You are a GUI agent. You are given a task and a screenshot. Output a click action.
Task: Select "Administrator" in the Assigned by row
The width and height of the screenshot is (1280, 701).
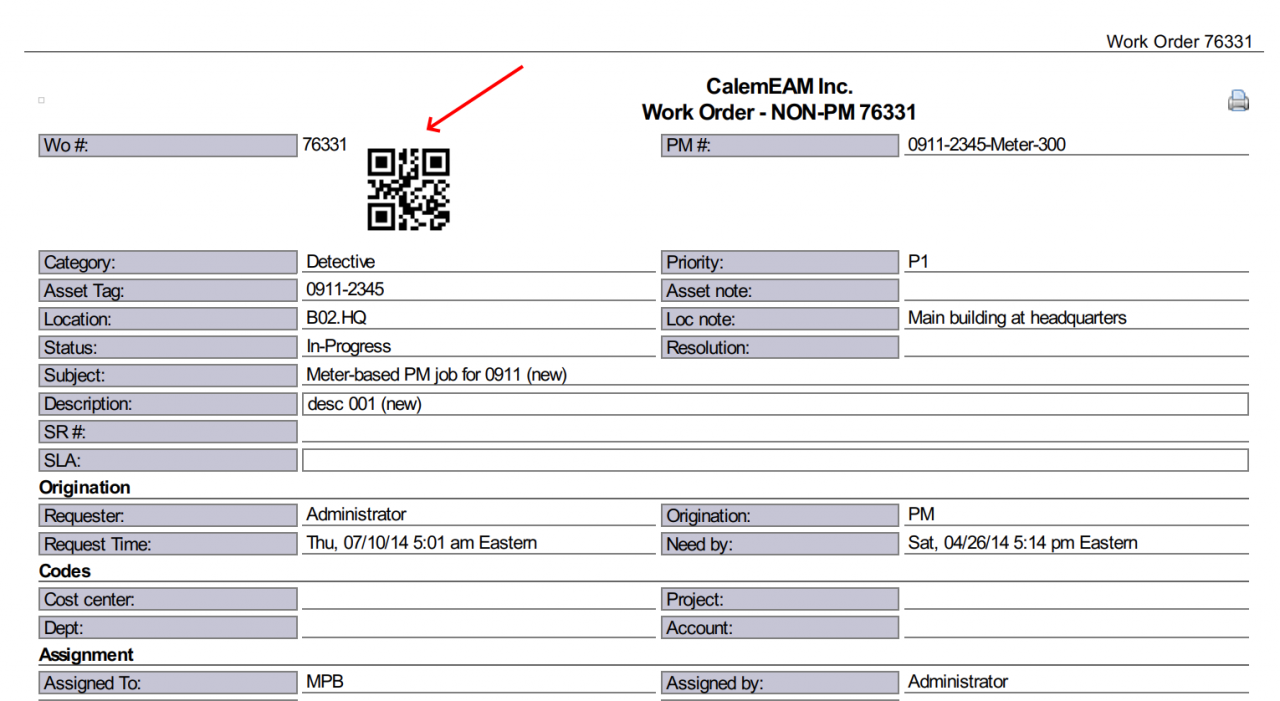pos(958,682)
